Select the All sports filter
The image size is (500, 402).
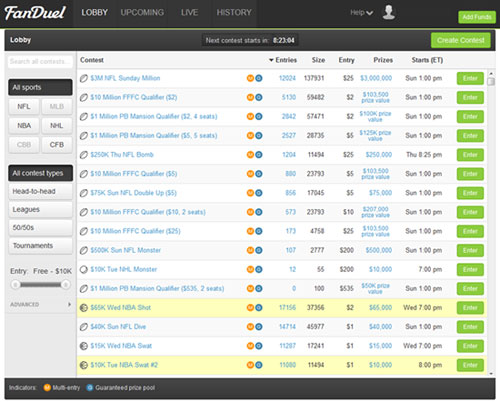click(40, 87)
